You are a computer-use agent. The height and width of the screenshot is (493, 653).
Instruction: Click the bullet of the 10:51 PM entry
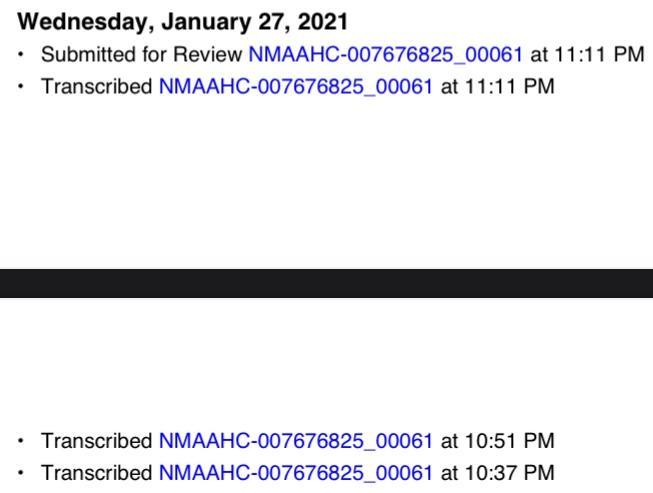(23, 441)
